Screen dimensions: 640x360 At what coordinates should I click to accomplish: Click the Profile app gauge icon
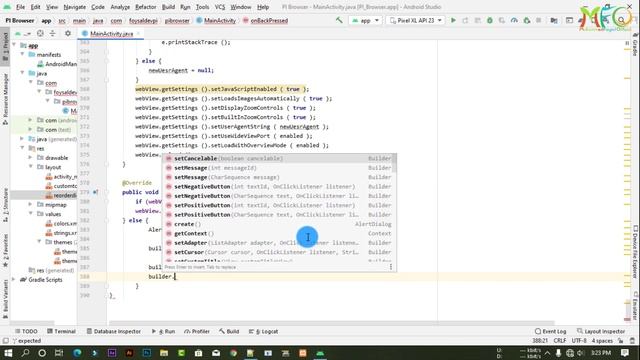tap(514, 20)
